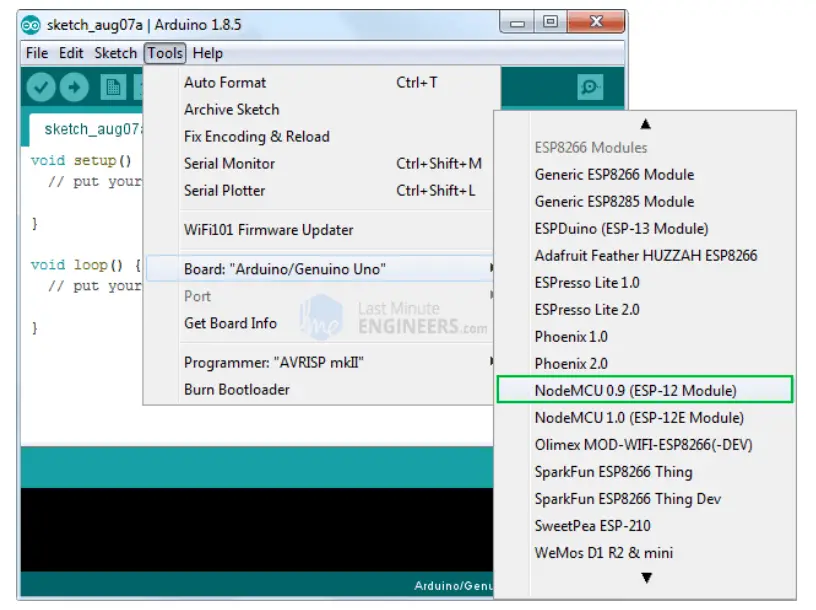Select Generic ESP8266 Module board

(645, 174)
